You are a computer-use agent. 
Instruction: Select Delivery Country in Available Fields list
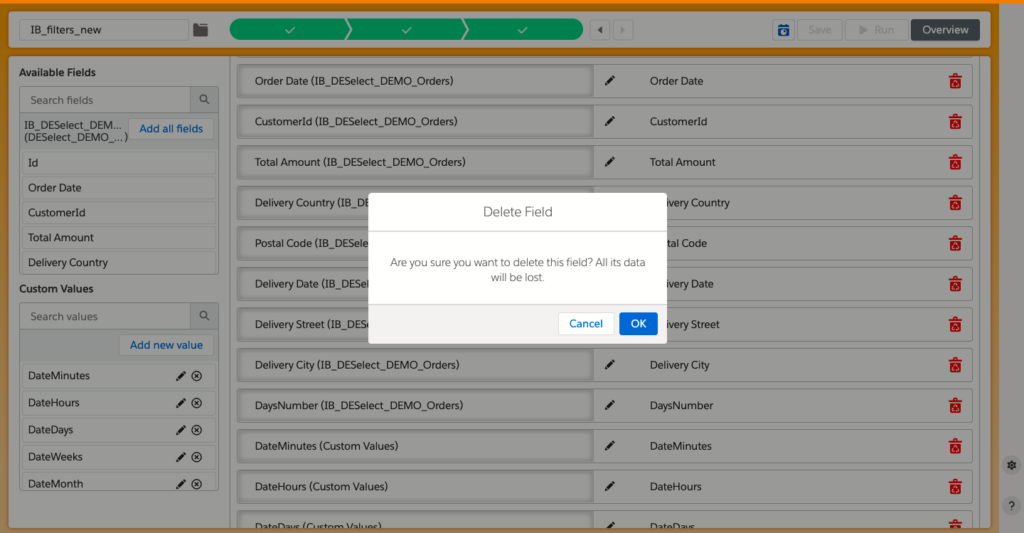[x=118, y=263]
